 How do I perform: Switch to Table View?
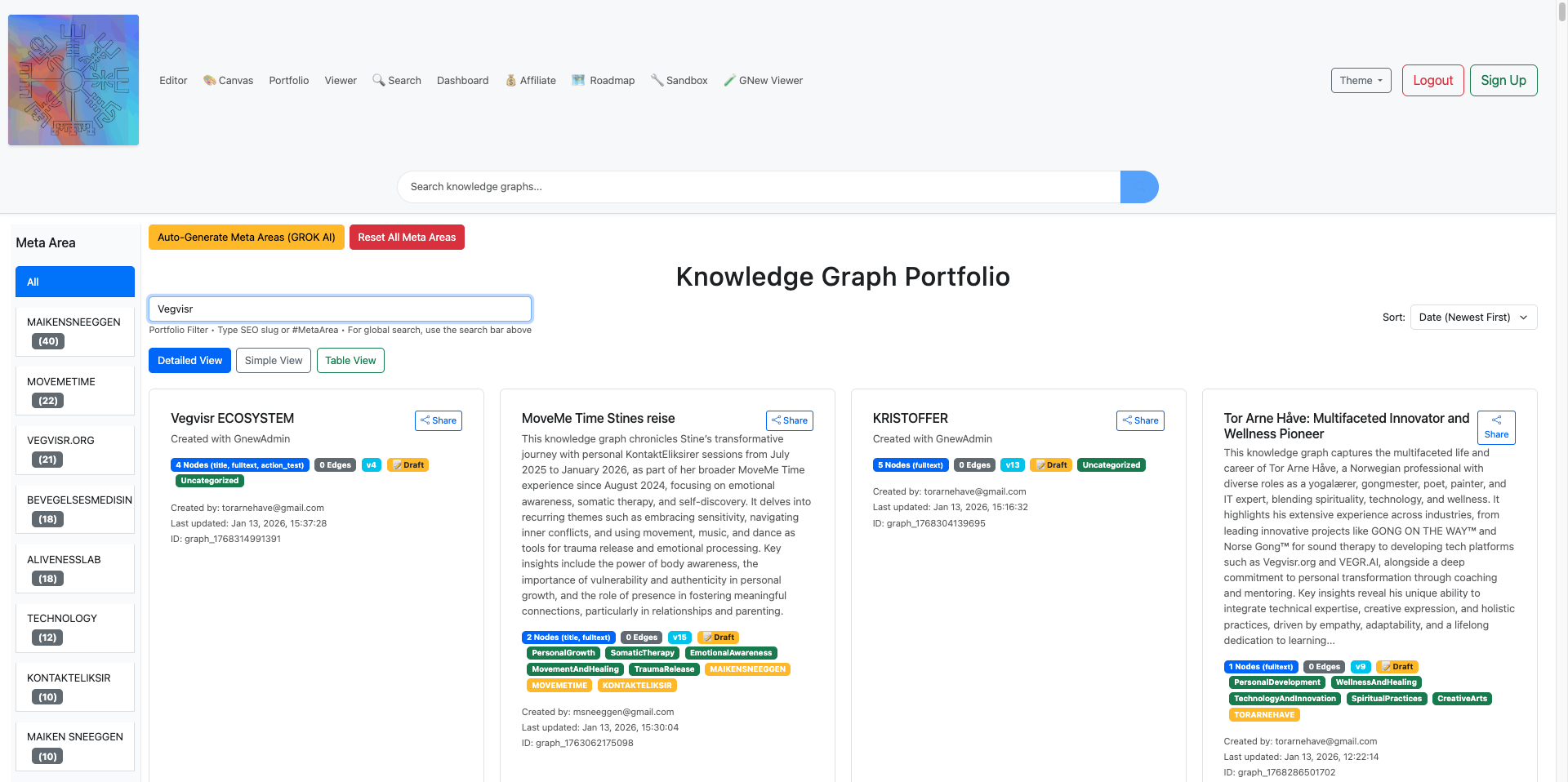[x=350, y=361]
